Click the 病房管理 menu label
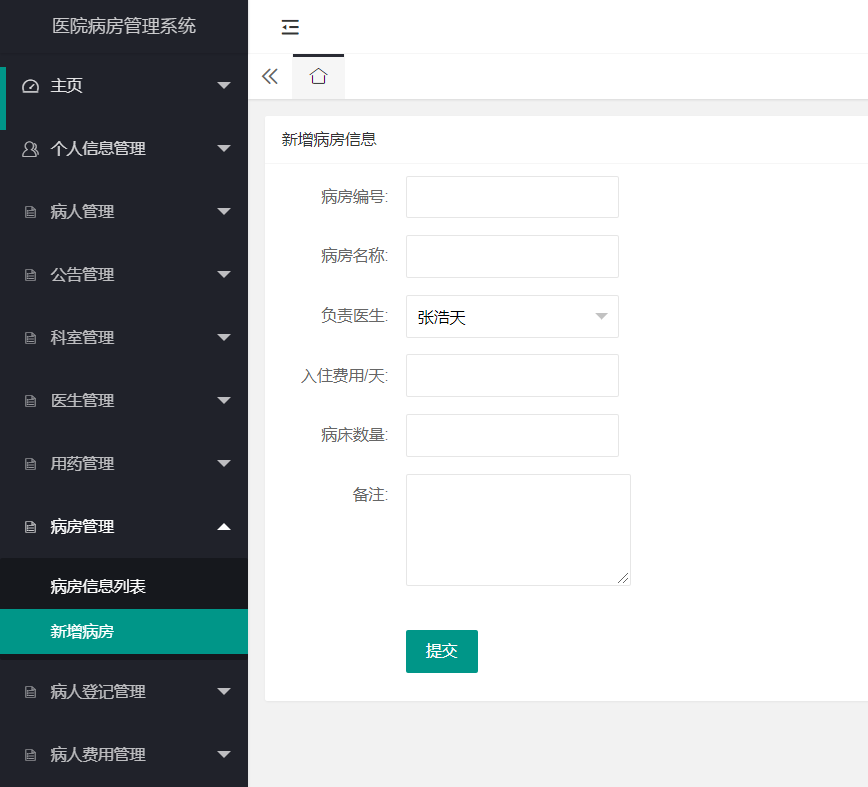 pos(82,527)
